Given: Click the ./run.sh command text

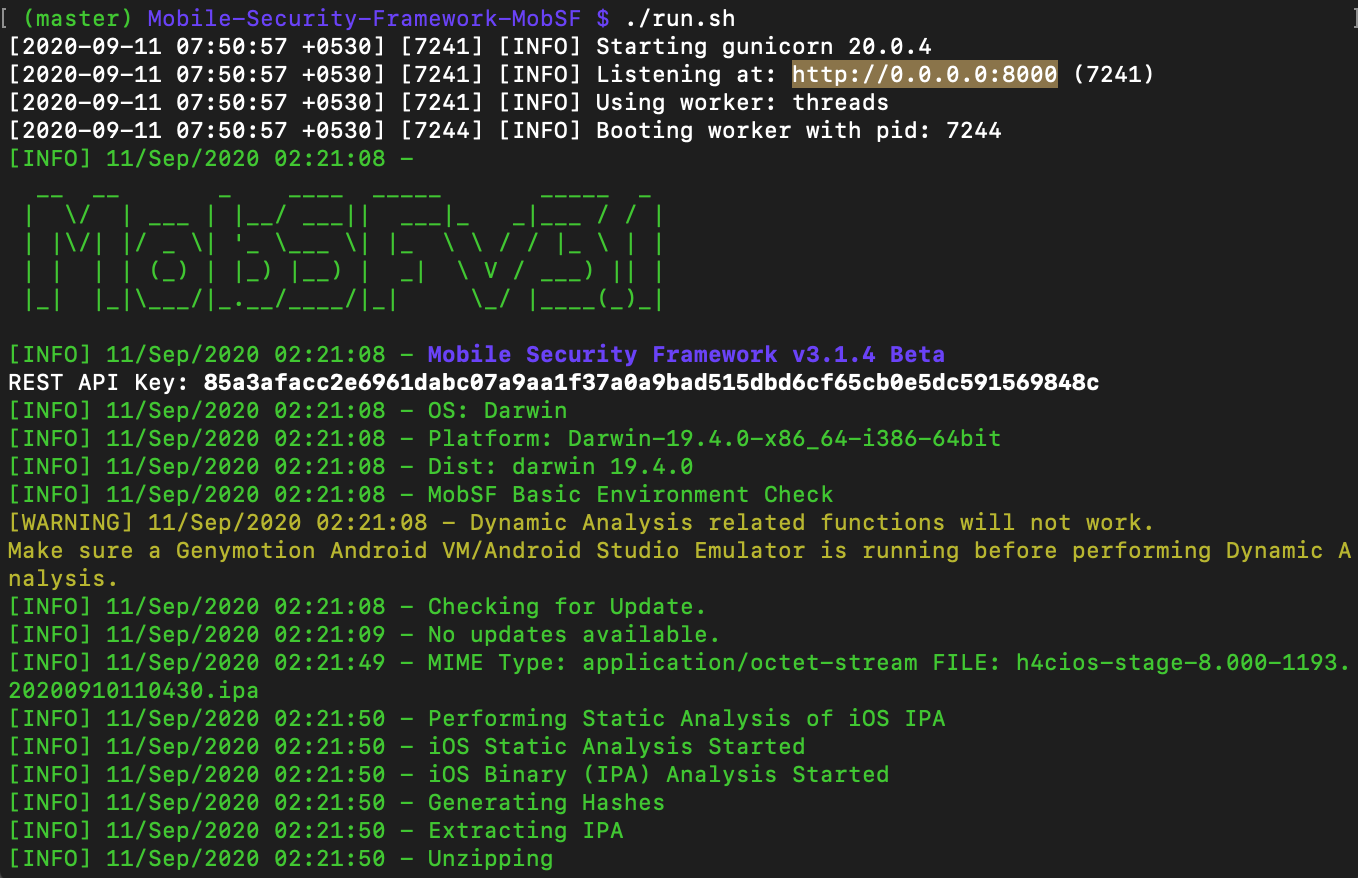Looking at the screenshot, I should coord(679,18).
